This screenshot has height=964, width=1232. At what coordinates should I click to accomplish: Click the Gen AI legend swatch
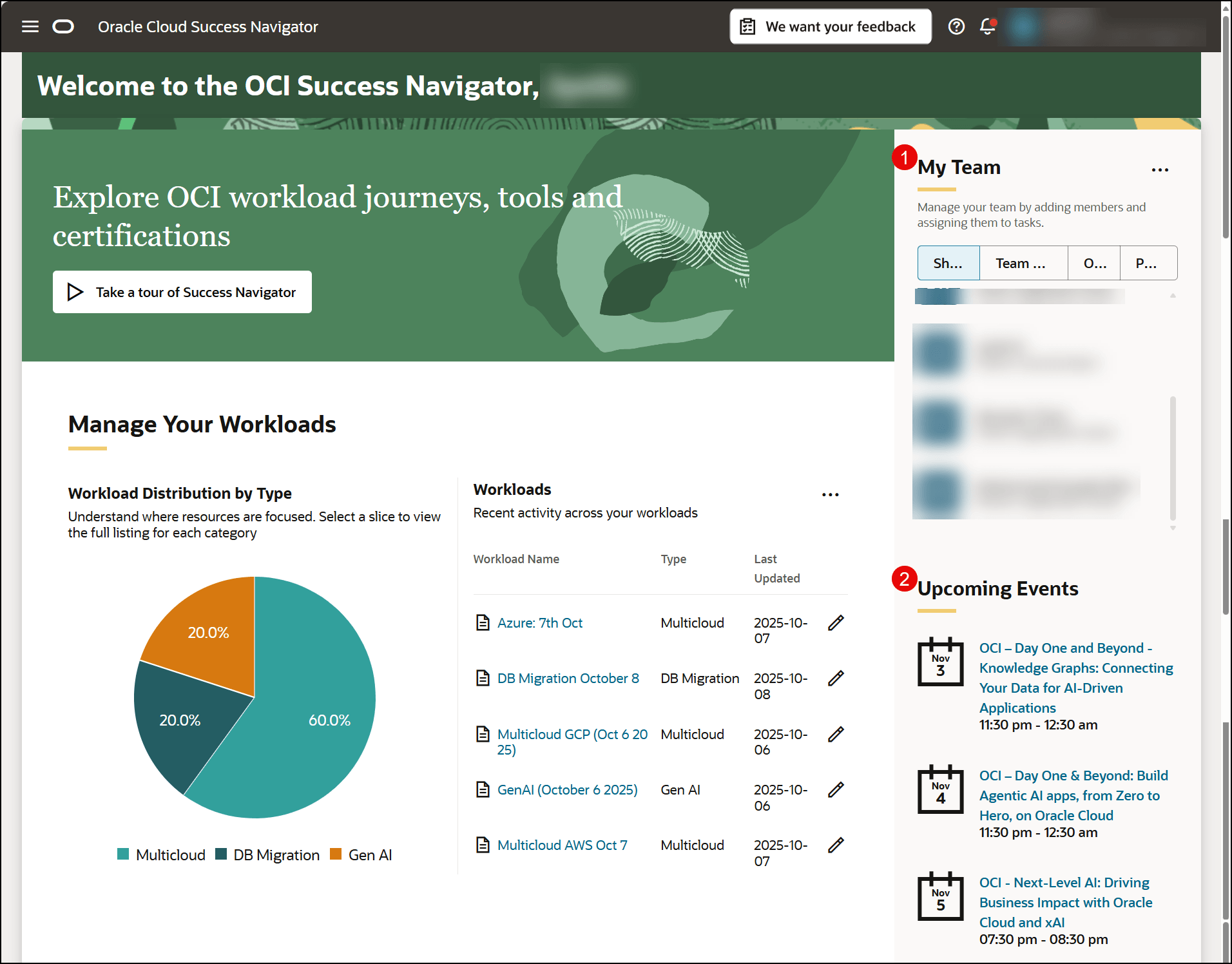pyautogui.click(x=335, y=854)
